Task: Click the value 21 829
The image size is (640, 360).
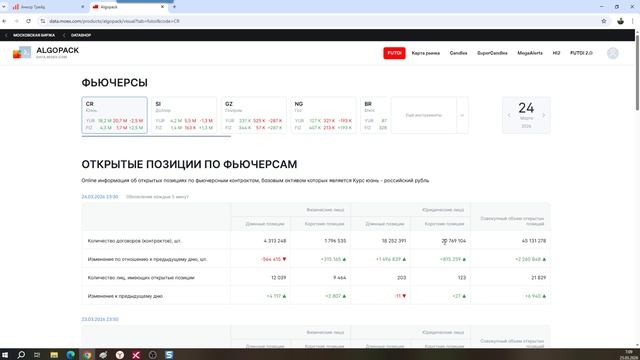Action: tap(539, 278)
